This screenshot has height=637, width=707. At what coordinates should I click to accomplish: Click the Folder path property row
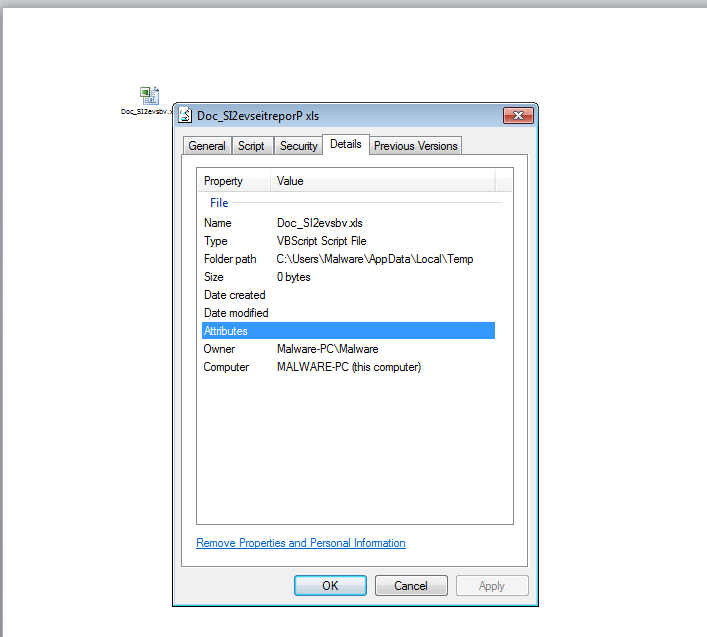click(x=345, y=259)
